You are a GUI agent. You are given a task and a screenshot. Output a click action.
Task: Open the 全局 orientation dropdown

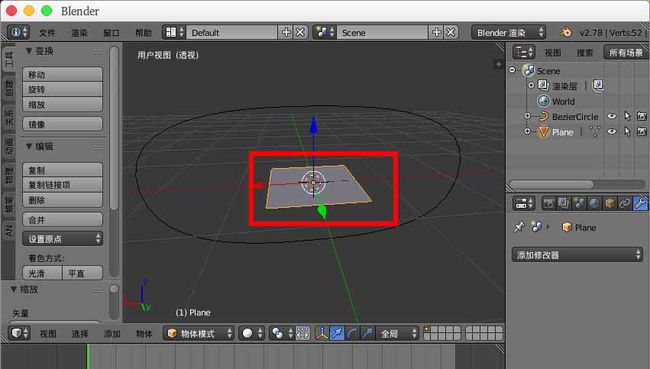(x=398, y=333)
